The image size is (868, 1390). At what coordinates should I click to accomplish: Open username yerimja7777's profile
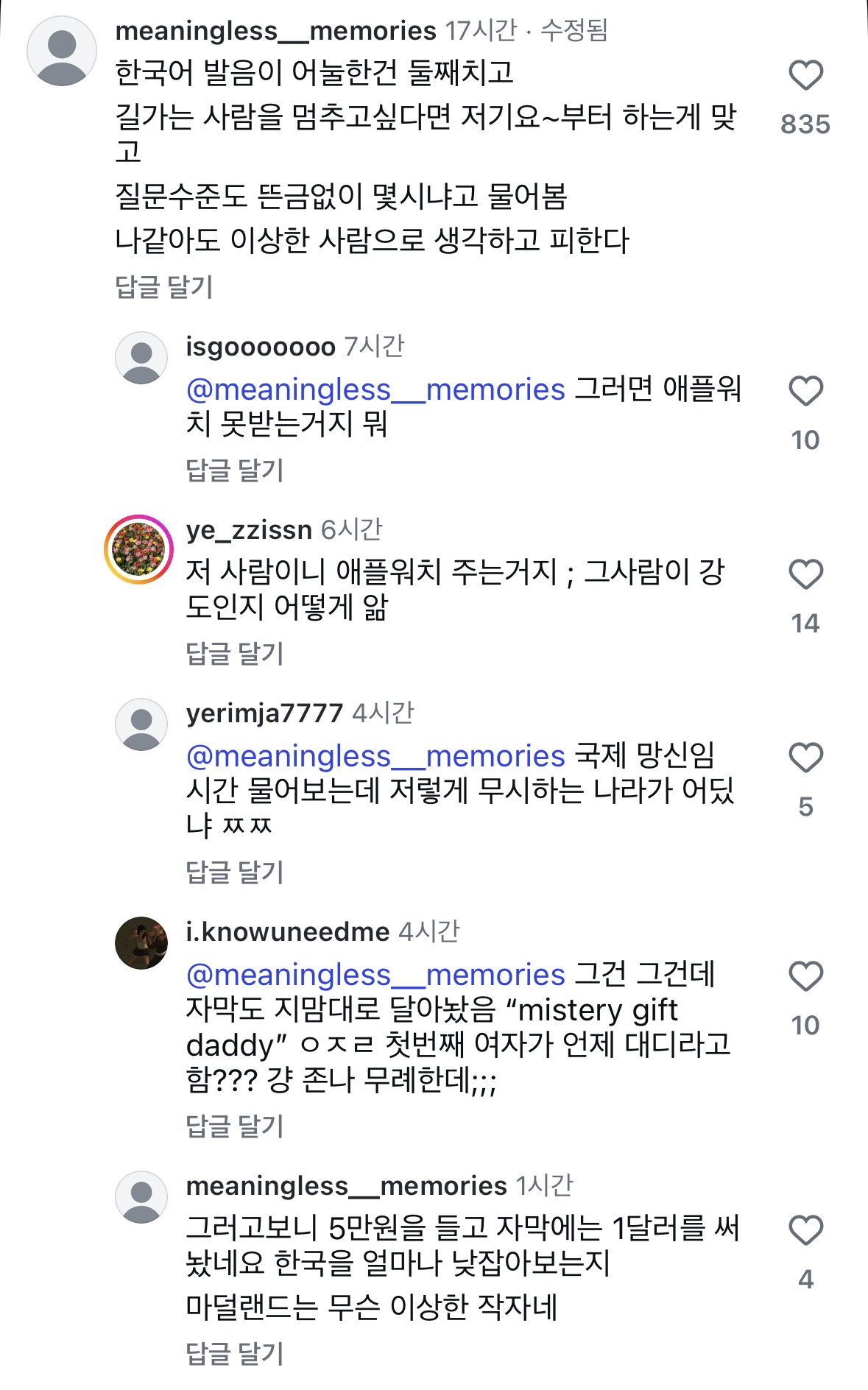click(x=264, y=713)
